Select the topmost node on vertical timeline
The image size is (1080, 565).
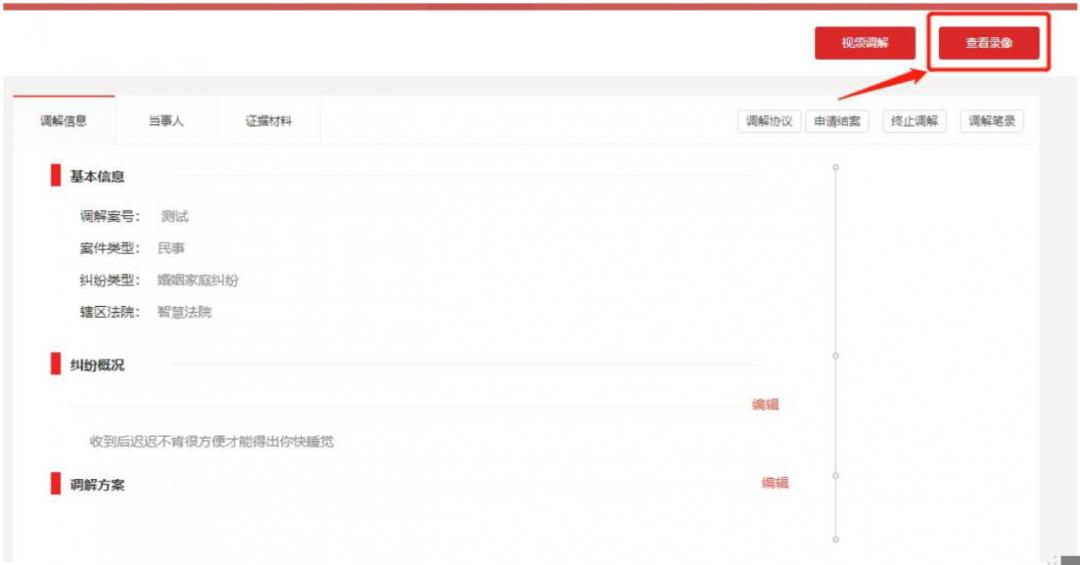835,167
